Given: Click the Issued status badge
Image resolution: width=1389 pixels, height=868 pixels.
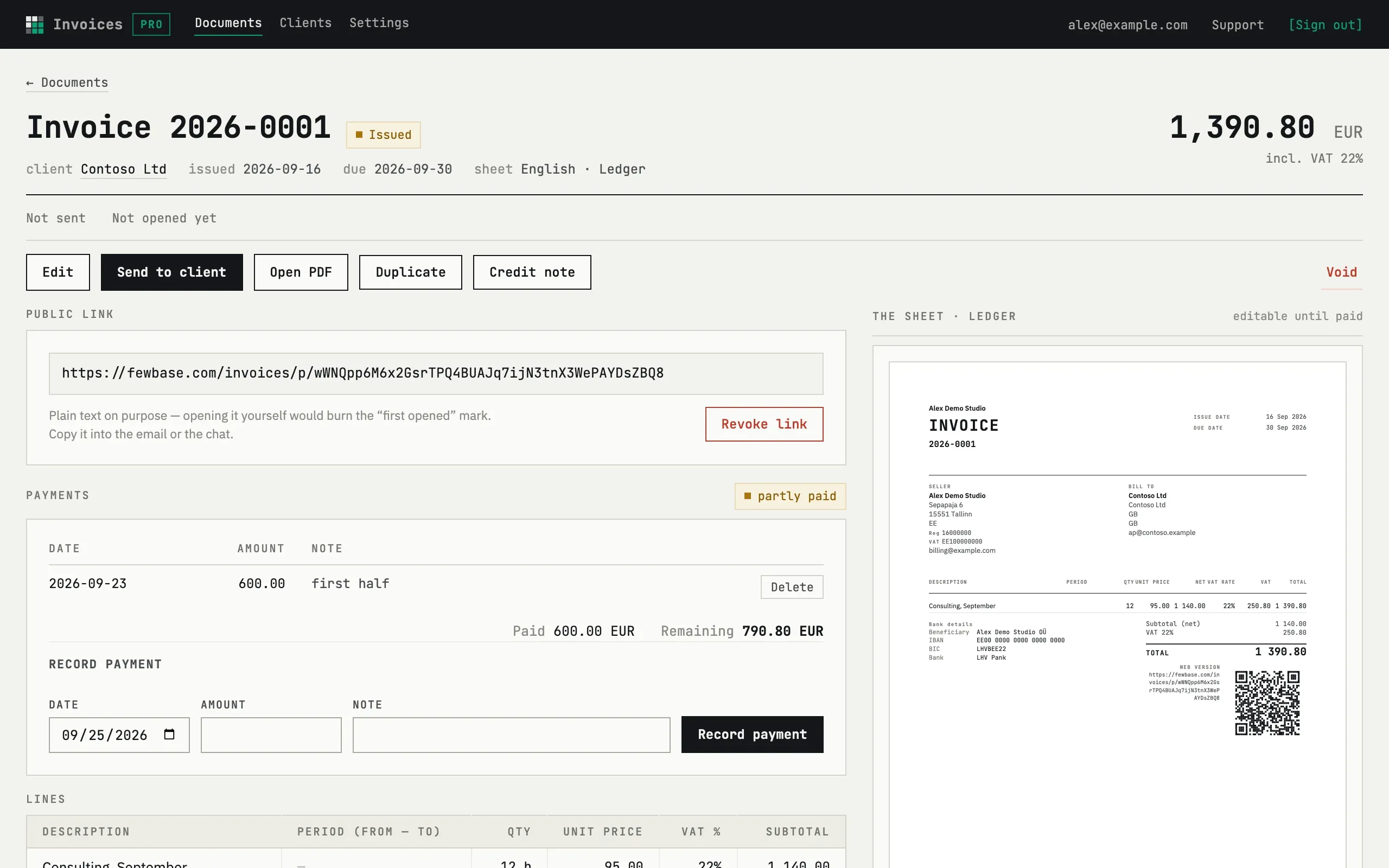Looking at the screenshot, I should tap(383, 135).
